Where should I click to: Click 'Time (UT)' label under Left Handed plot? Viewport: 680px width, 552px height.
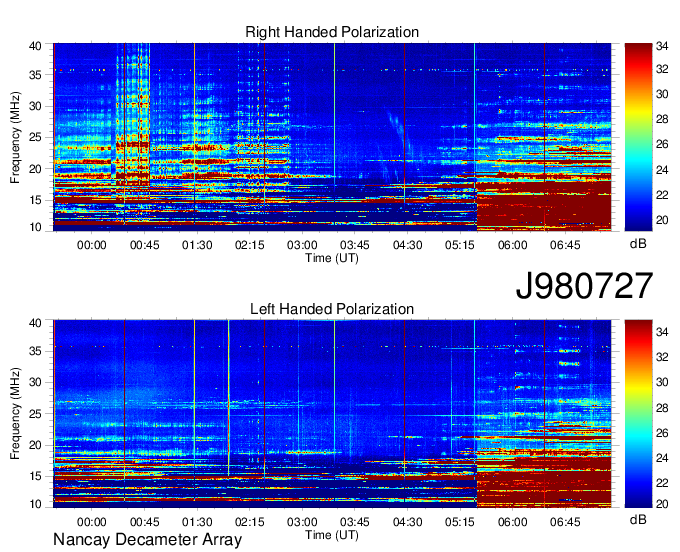332,535
